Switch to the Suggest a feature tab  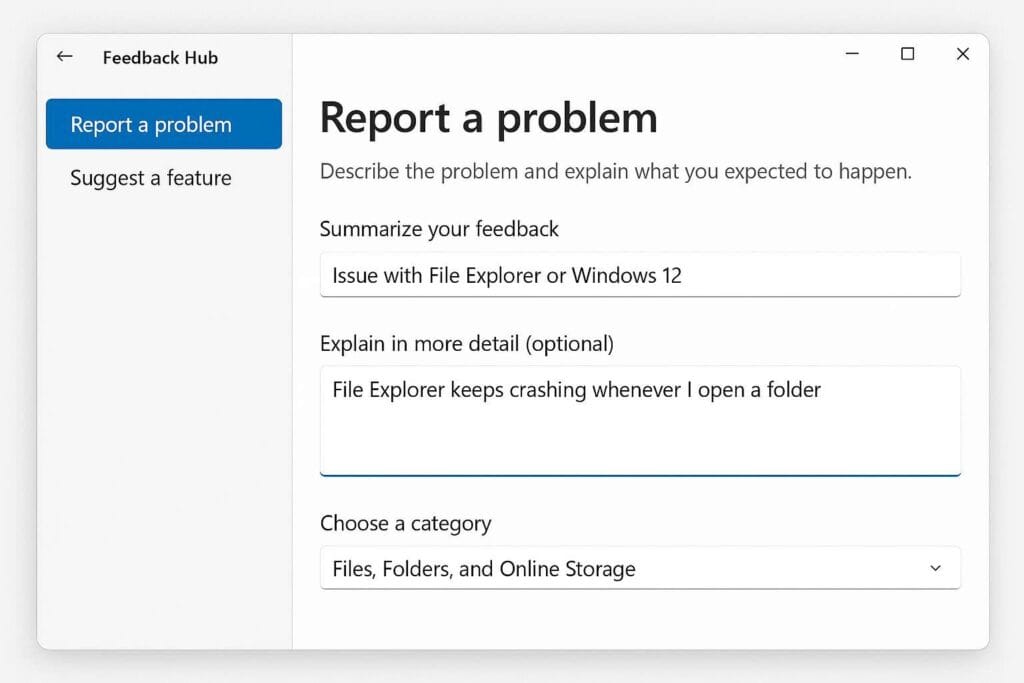pyautogui.click(x=151, y=179)
